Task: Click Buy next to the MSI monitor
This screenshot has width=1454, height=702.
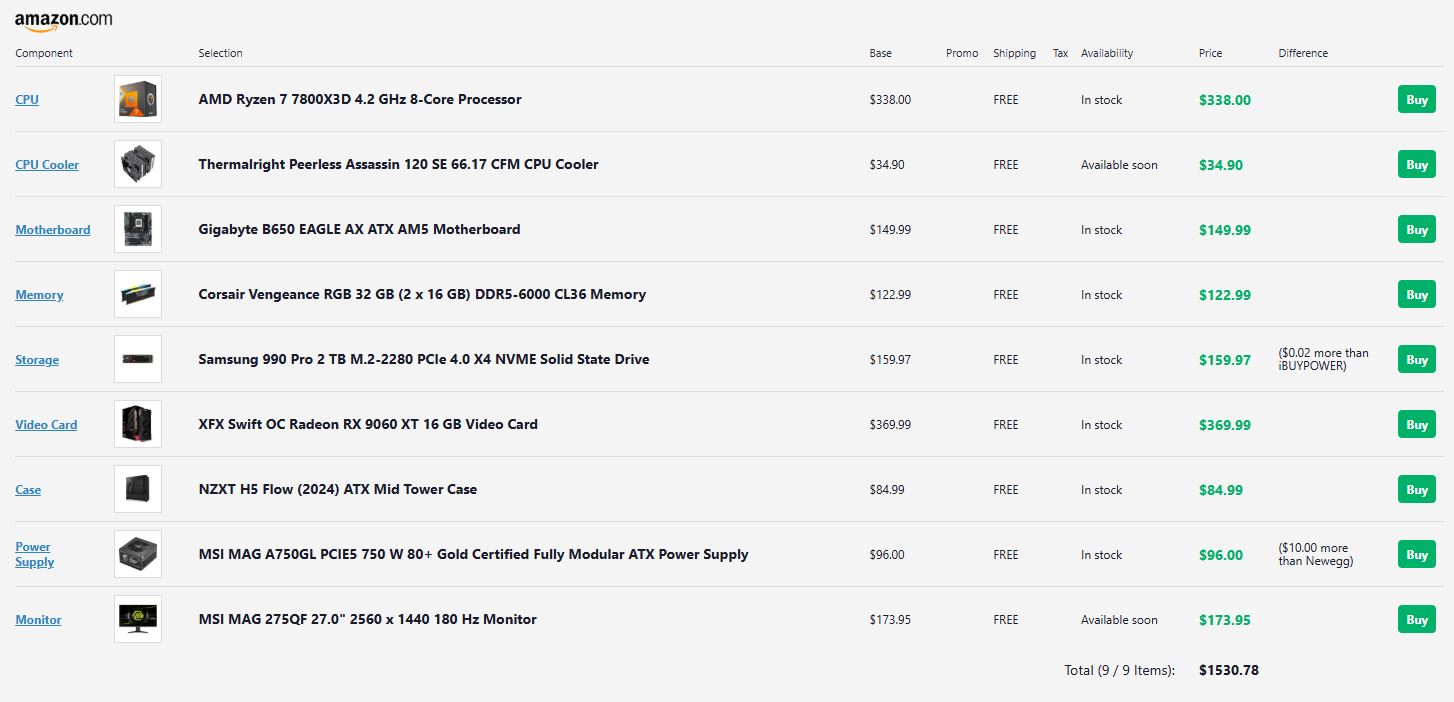Action: [1416, 620]
